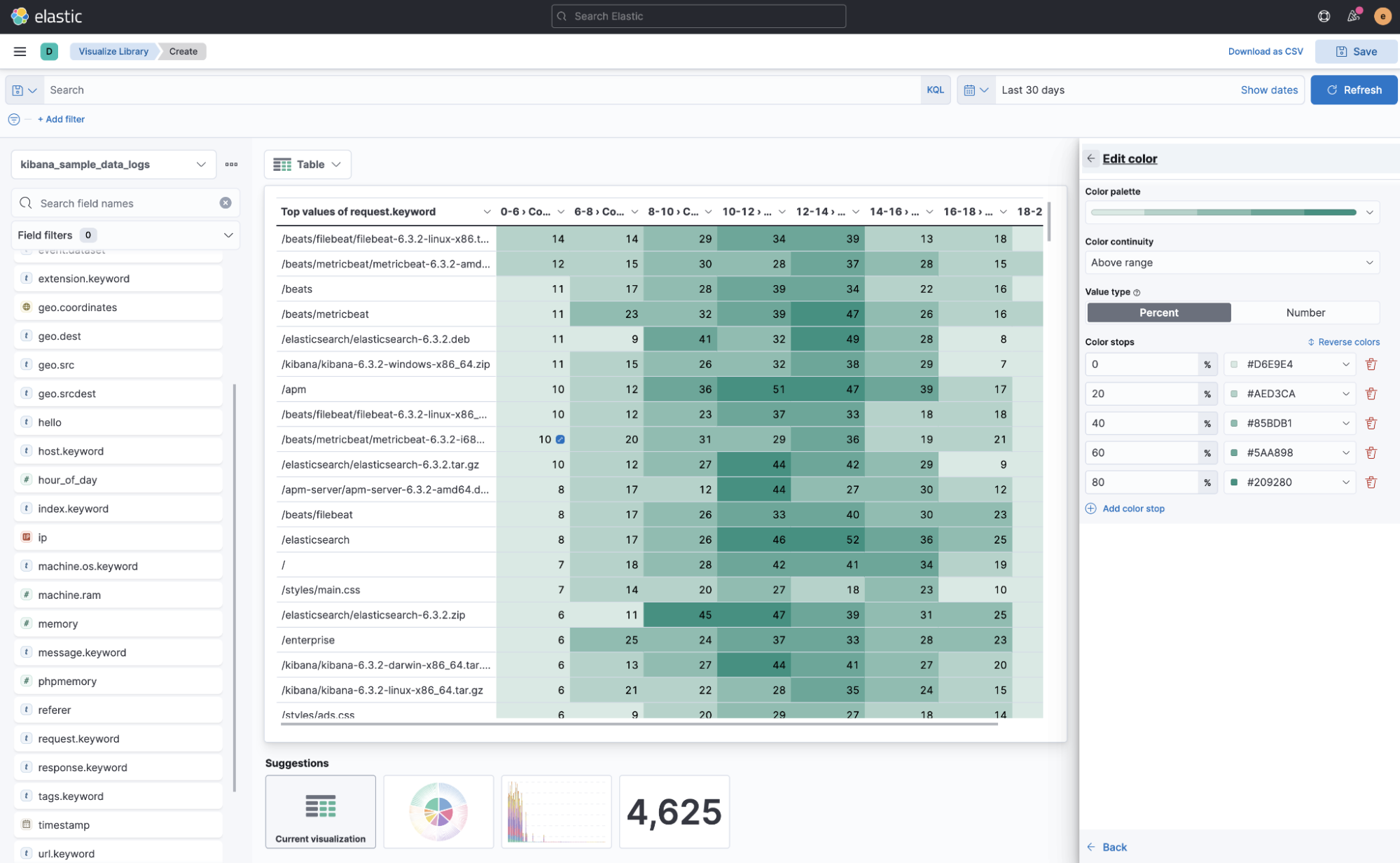Screen dimensions: 1400x863
Task: Clear the field name search box
Action: 225,203
